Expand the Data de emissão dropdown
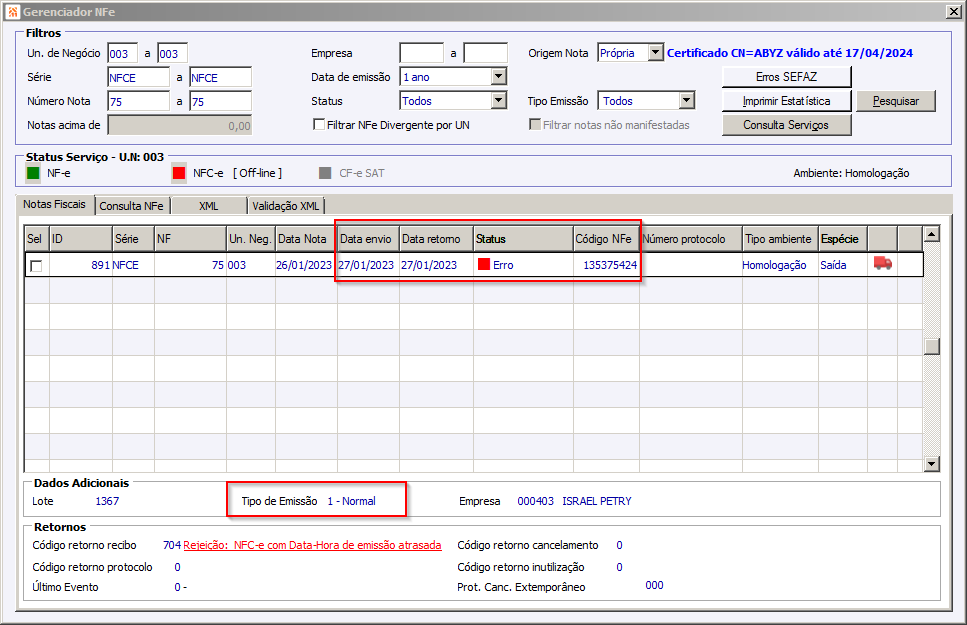The width and height of the screenshot is (967, 625). [499, 77]
